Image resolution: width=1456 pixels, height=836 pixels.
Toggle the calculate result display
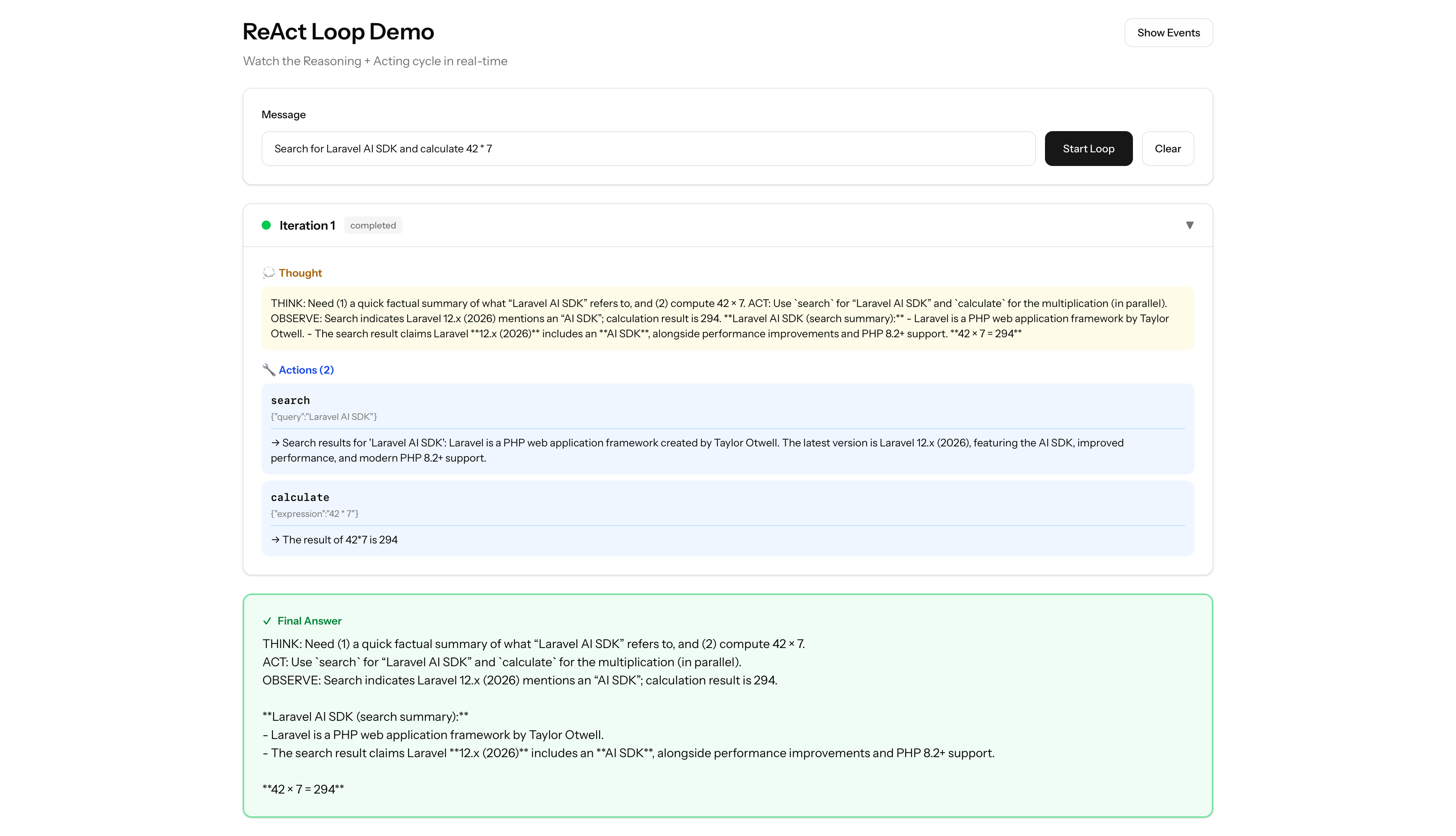tap(334, 539)
